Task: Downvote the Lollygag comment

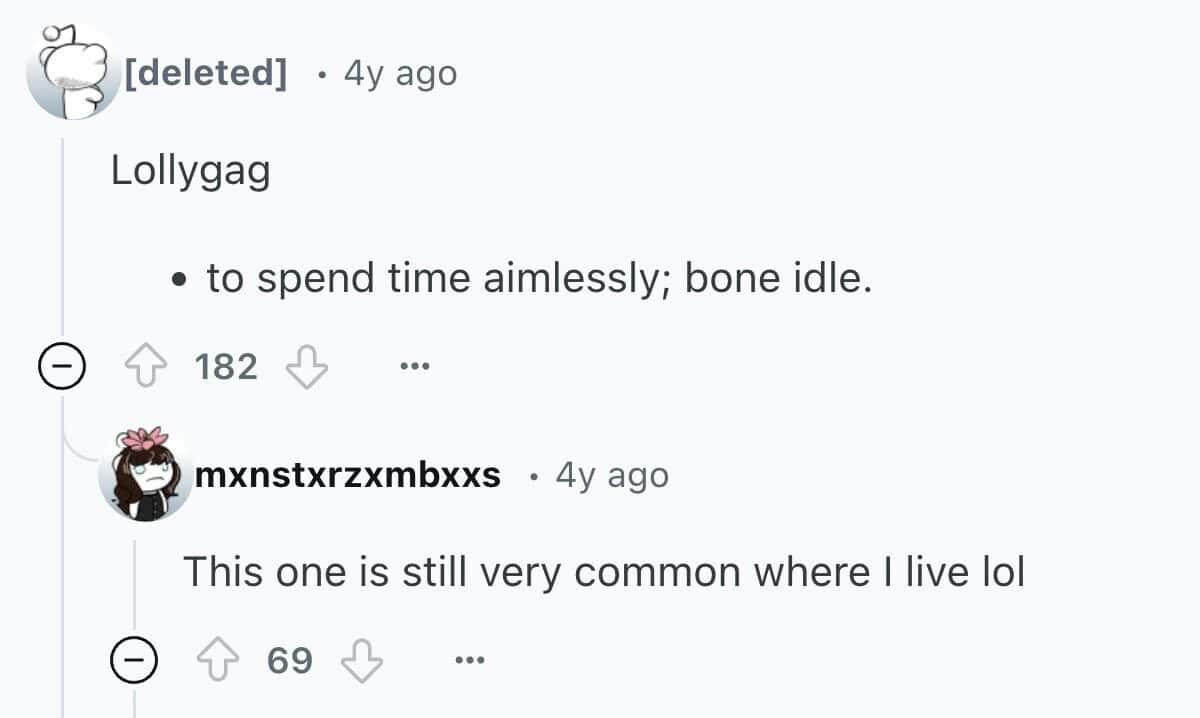Action: (x=307, y=368)
